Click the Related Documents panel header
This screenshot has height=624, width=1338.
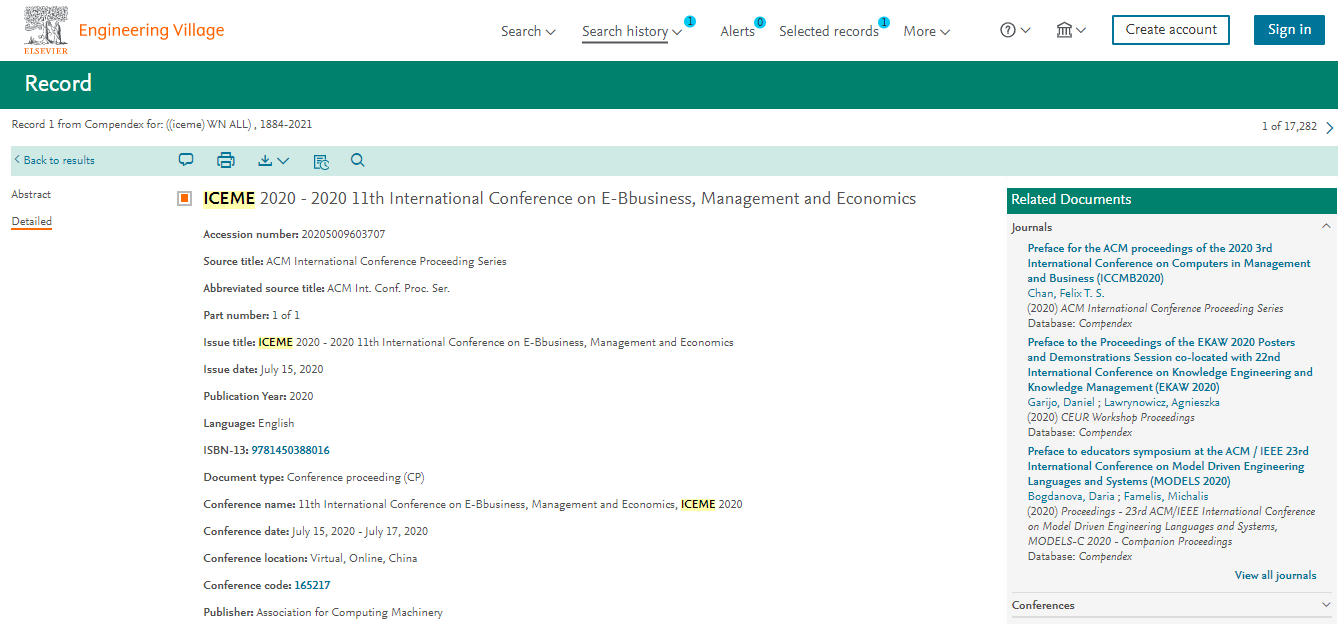[1172, 199]
